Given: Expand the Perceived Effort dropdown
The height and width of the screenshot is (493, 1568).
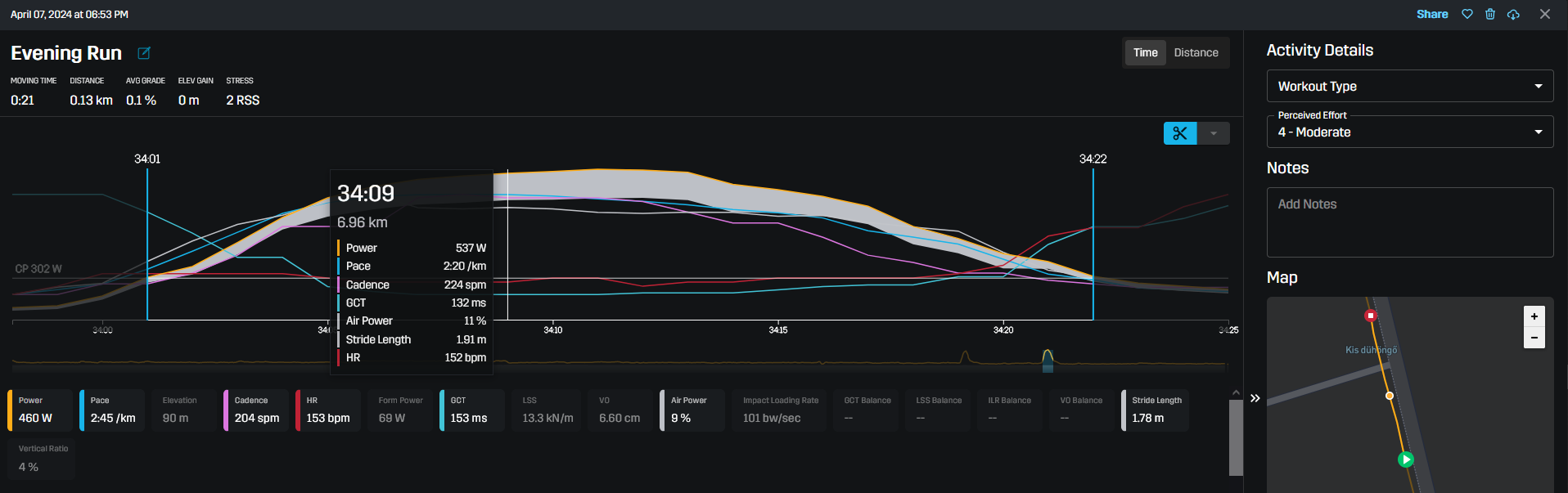Looking at the screenshot, I should [1409, 132].
